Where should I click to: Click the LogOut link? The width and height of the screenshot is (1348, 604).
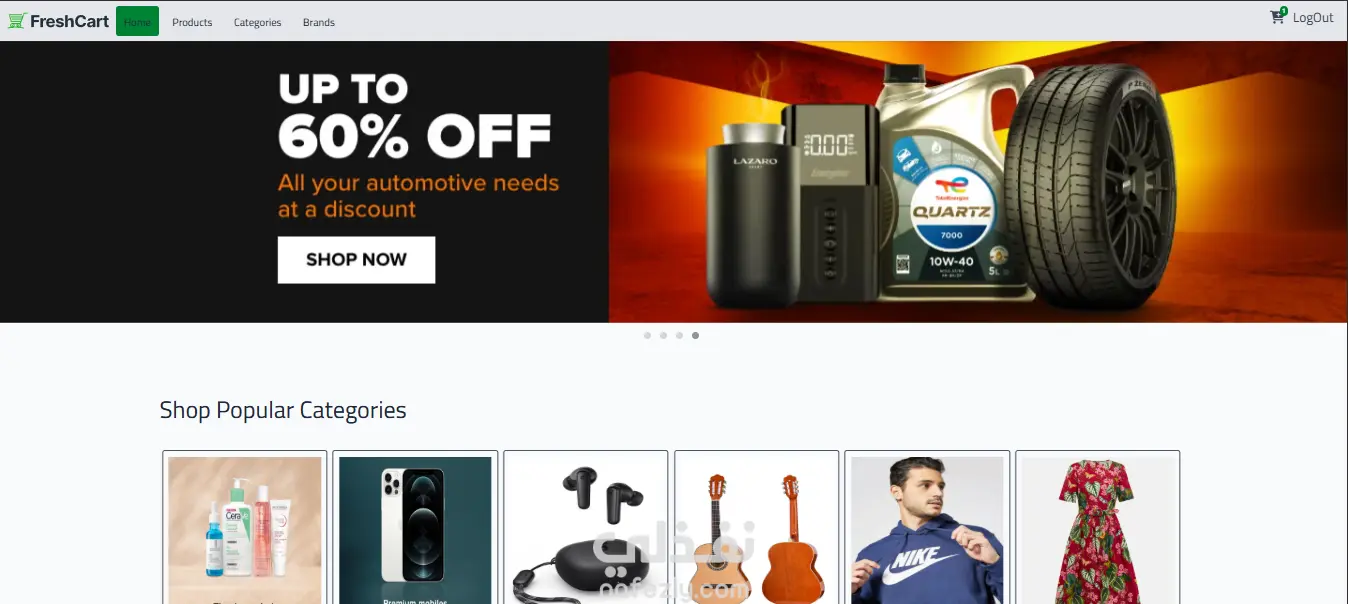1313,17
